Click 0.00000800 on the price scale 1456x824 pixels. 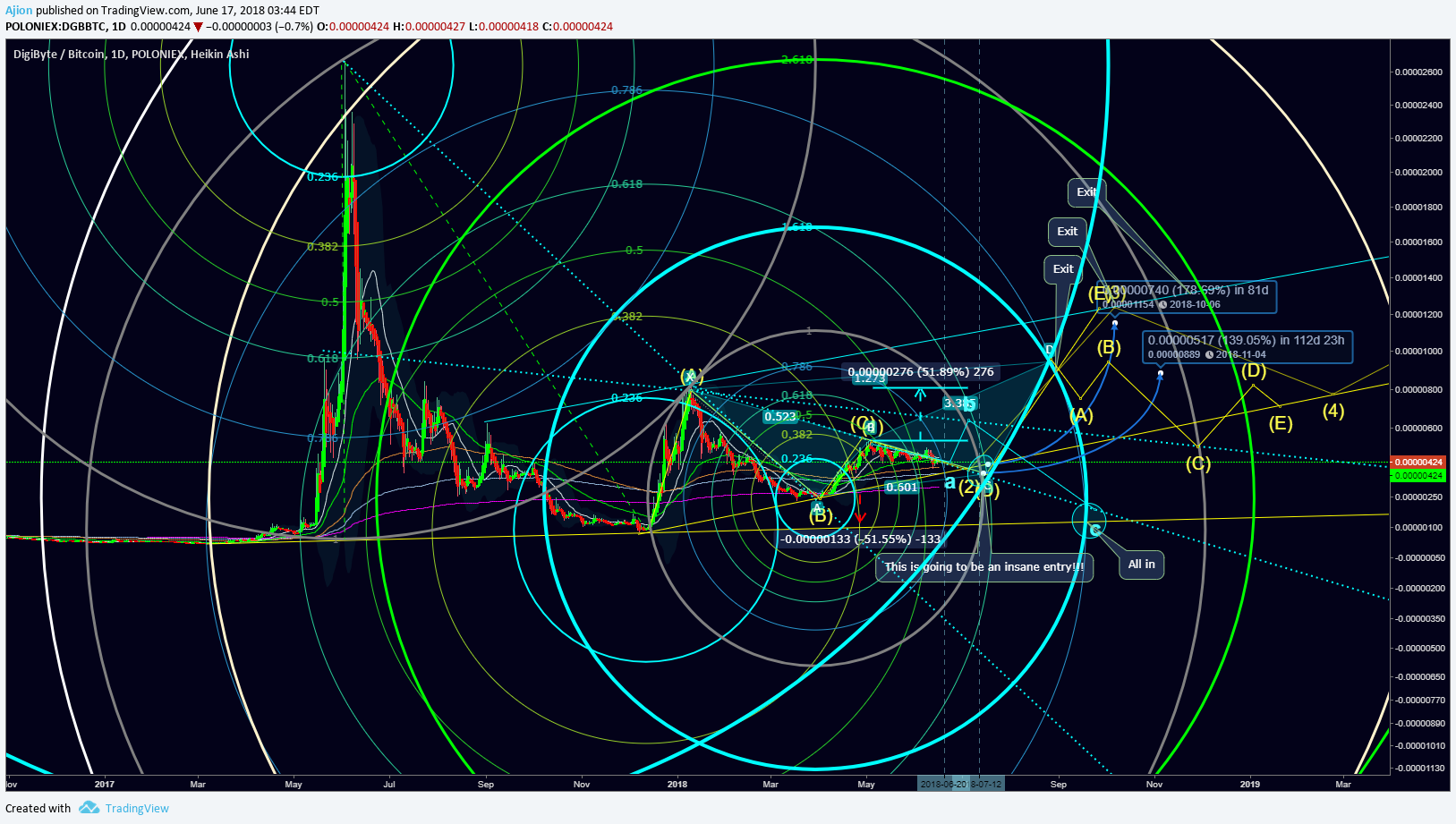click(x=1418, y=390)
